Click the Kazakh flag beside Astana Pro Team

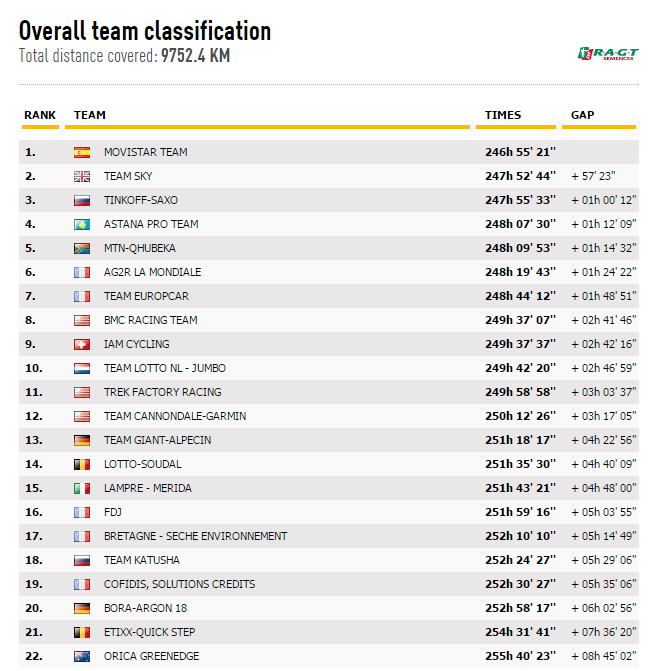pyautogui.click(x=82, y=225)
